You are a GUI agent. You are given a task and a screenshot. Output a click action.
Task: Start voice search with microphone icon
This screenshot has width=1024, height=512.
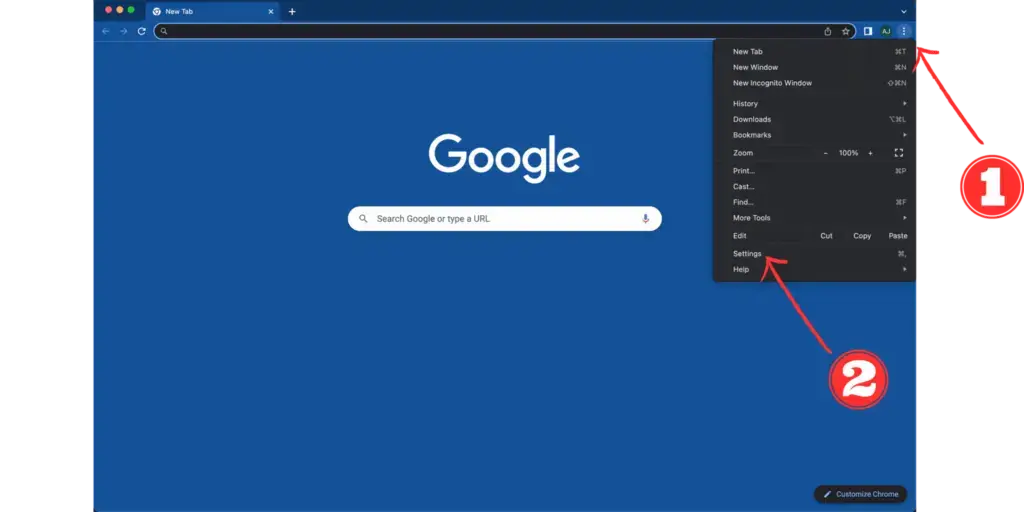645,219
